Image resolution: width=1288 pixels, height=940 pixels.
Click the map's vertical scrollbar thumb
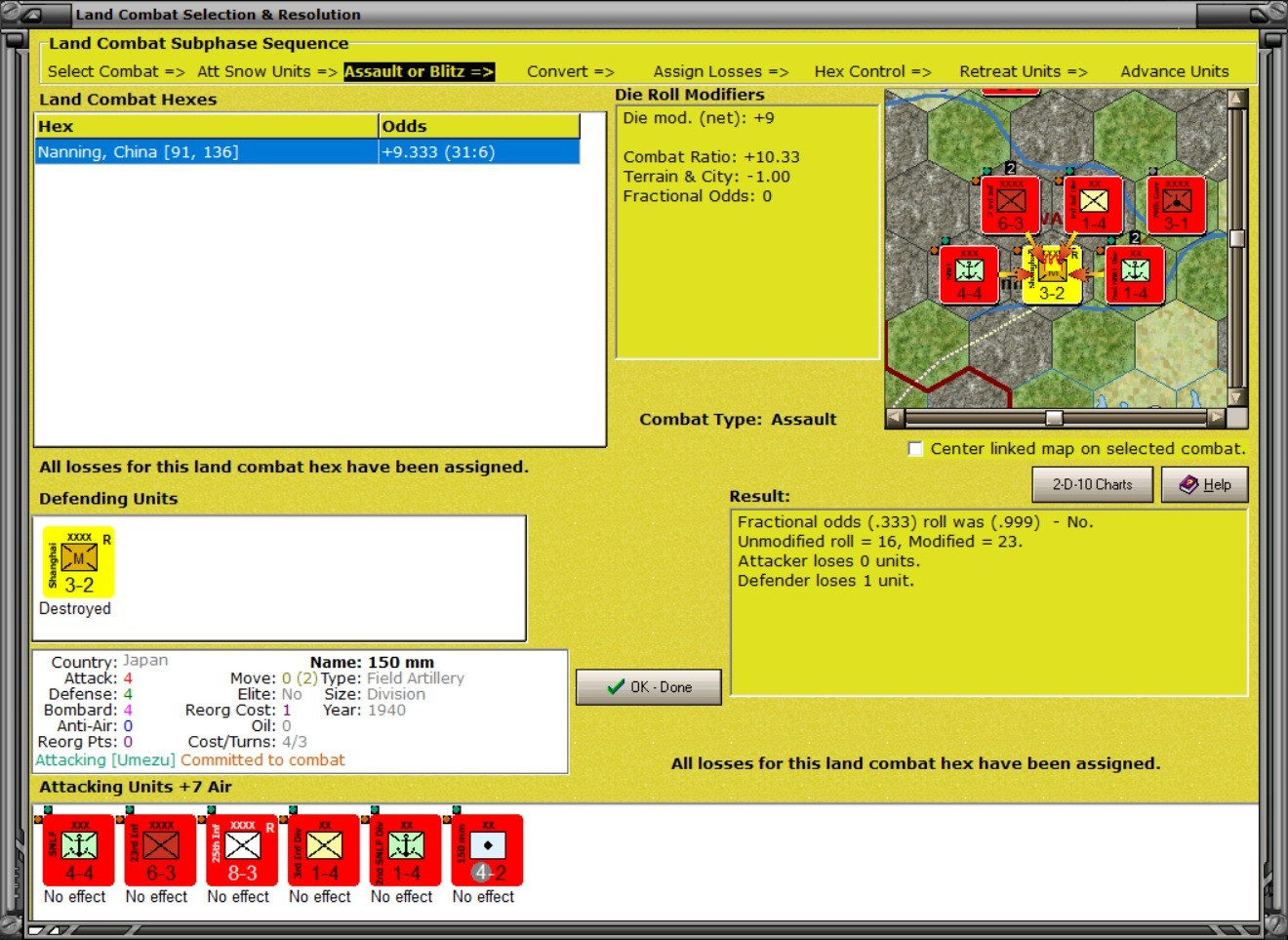pyautogui.click(x=1237, y=238)
